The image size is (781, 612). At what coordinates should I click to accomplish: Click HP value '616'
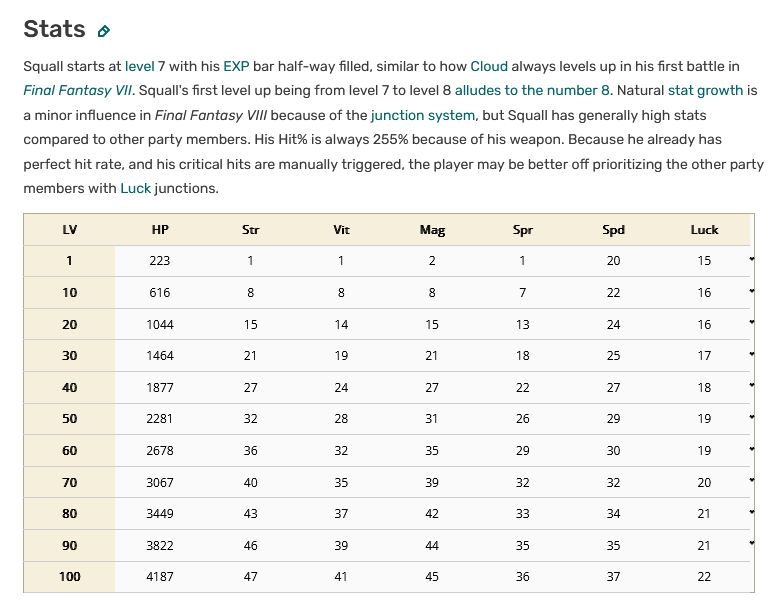click(160, 293)
